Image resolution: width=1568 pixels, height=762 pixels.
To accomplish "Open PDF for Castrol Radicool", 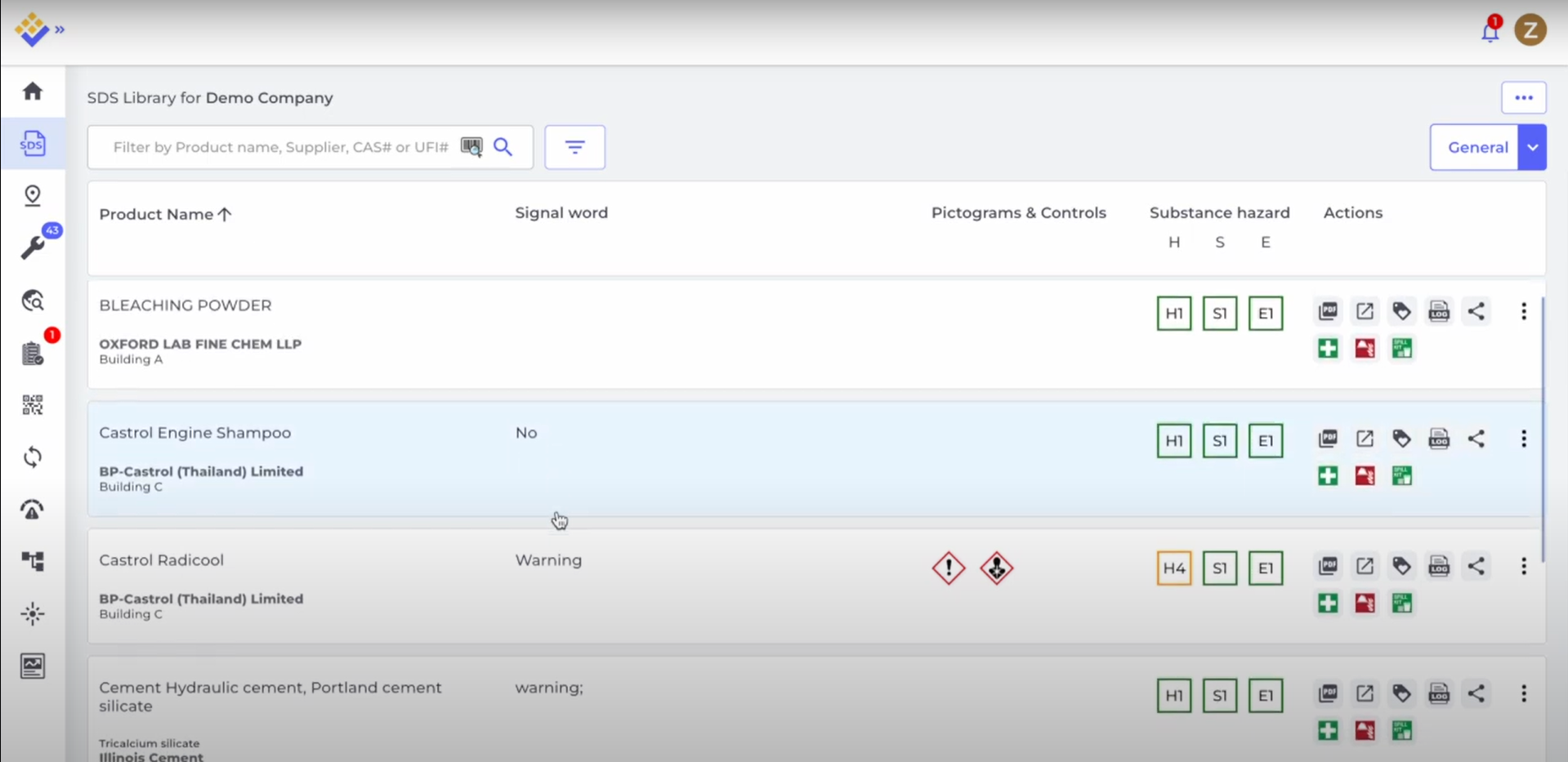I will point(1328,566).
